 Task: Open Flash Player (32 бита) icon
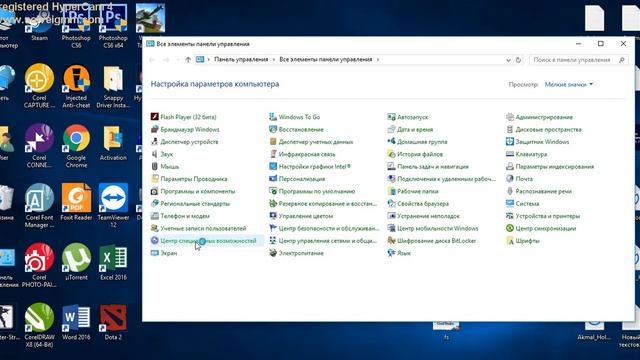point(154,117)
